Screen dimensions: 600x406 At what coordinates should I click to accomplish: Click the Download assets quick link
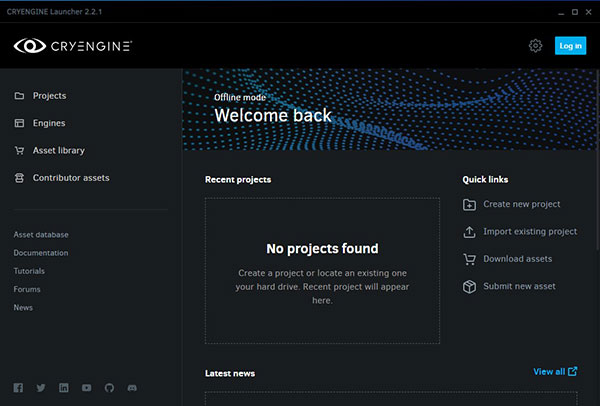point(517,259)
